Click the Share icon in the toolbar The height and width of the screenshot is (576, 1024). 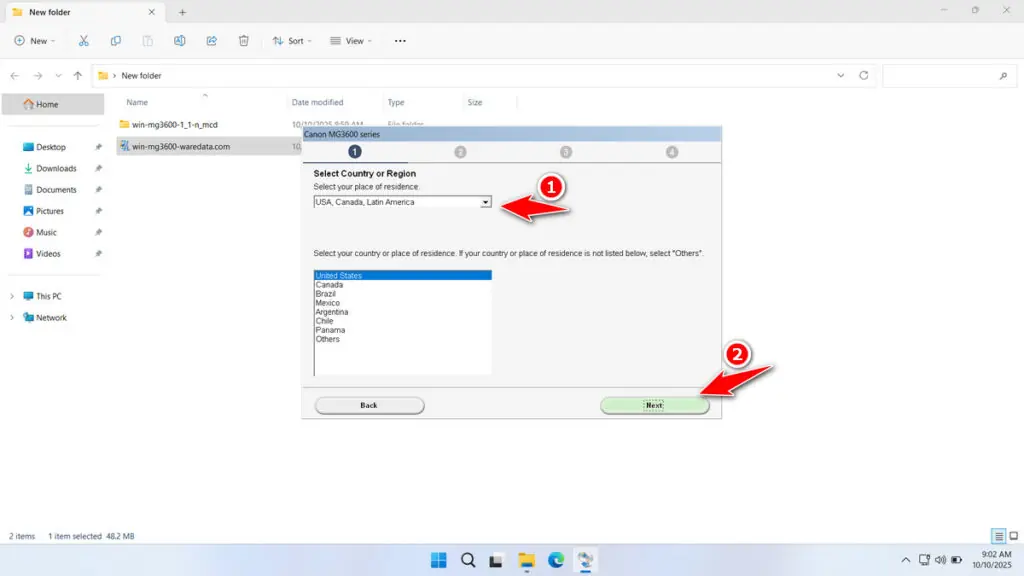(x=211, y=40)
